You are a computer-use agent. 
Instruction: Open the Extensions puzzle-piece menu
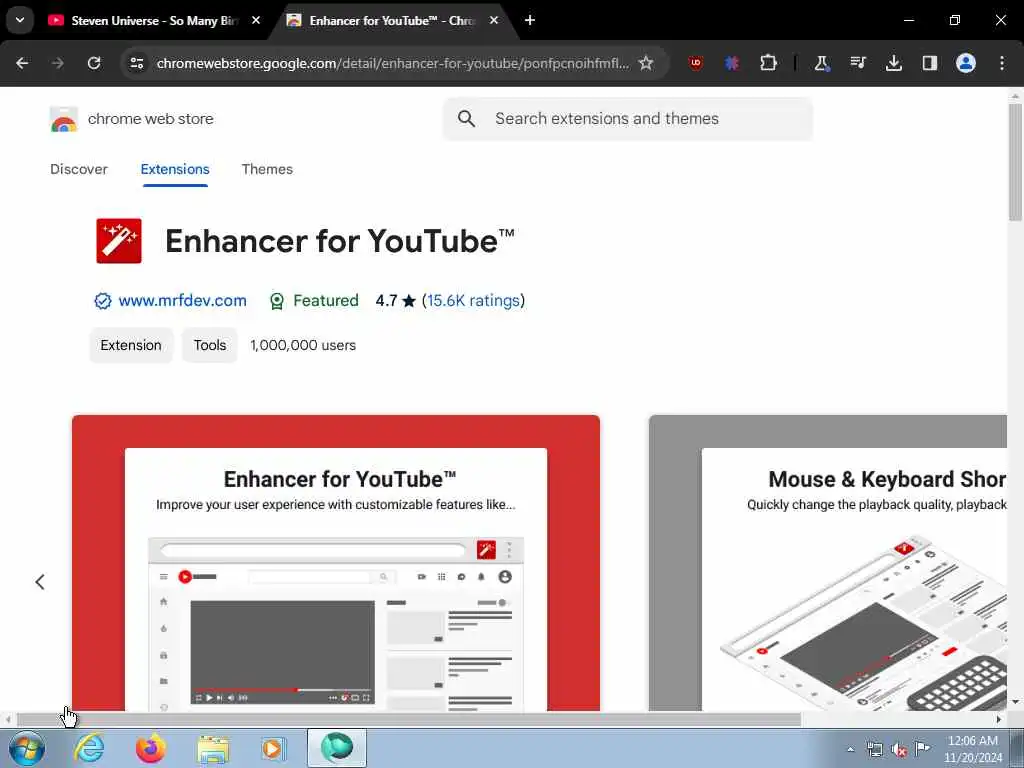(768, 63)
